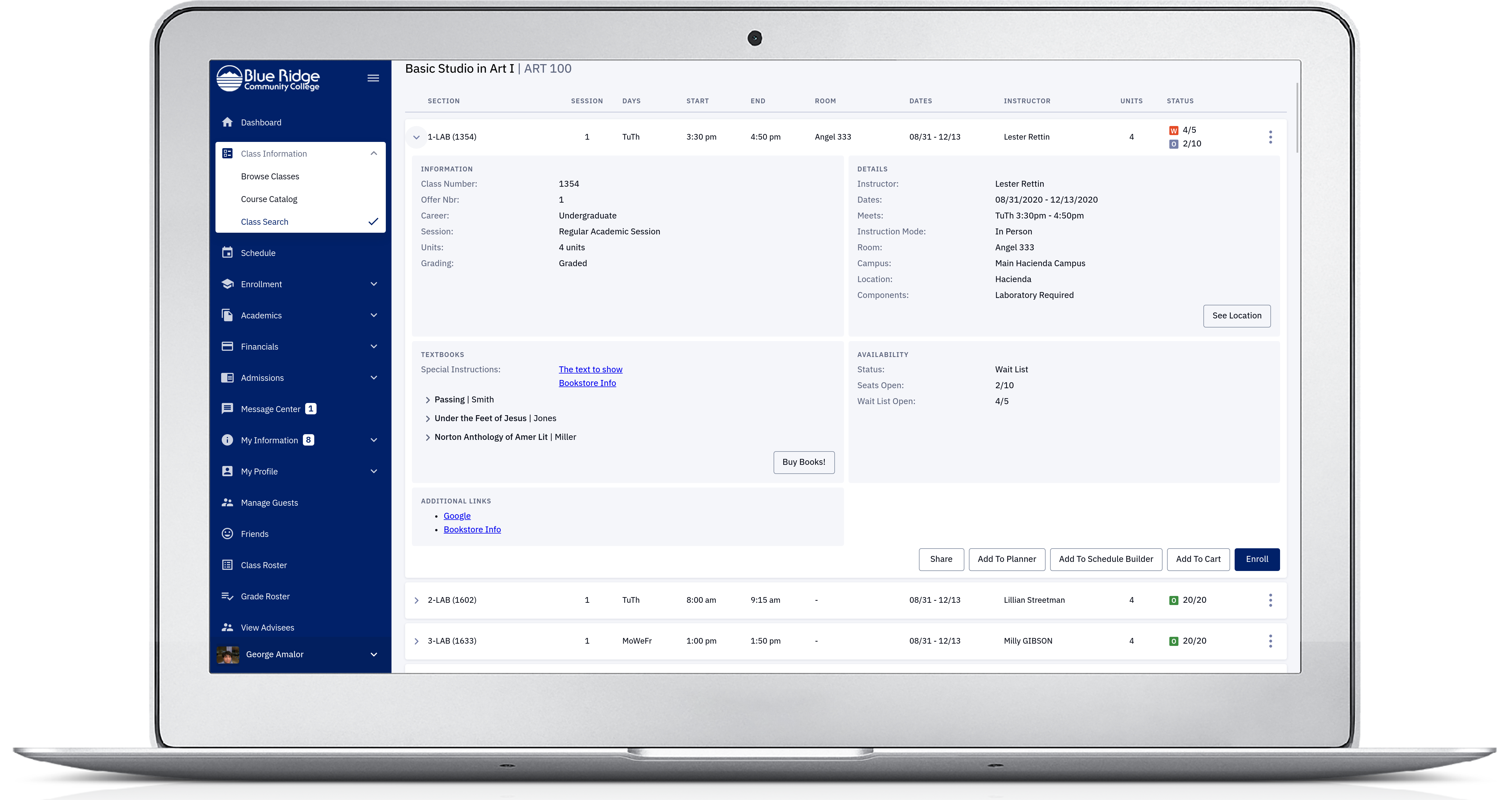This screenshot has width=1512, height=800.
Task: Collapse the 1-LAB (1354) section row
Action: pyautogui.click(x=416, y=137)
